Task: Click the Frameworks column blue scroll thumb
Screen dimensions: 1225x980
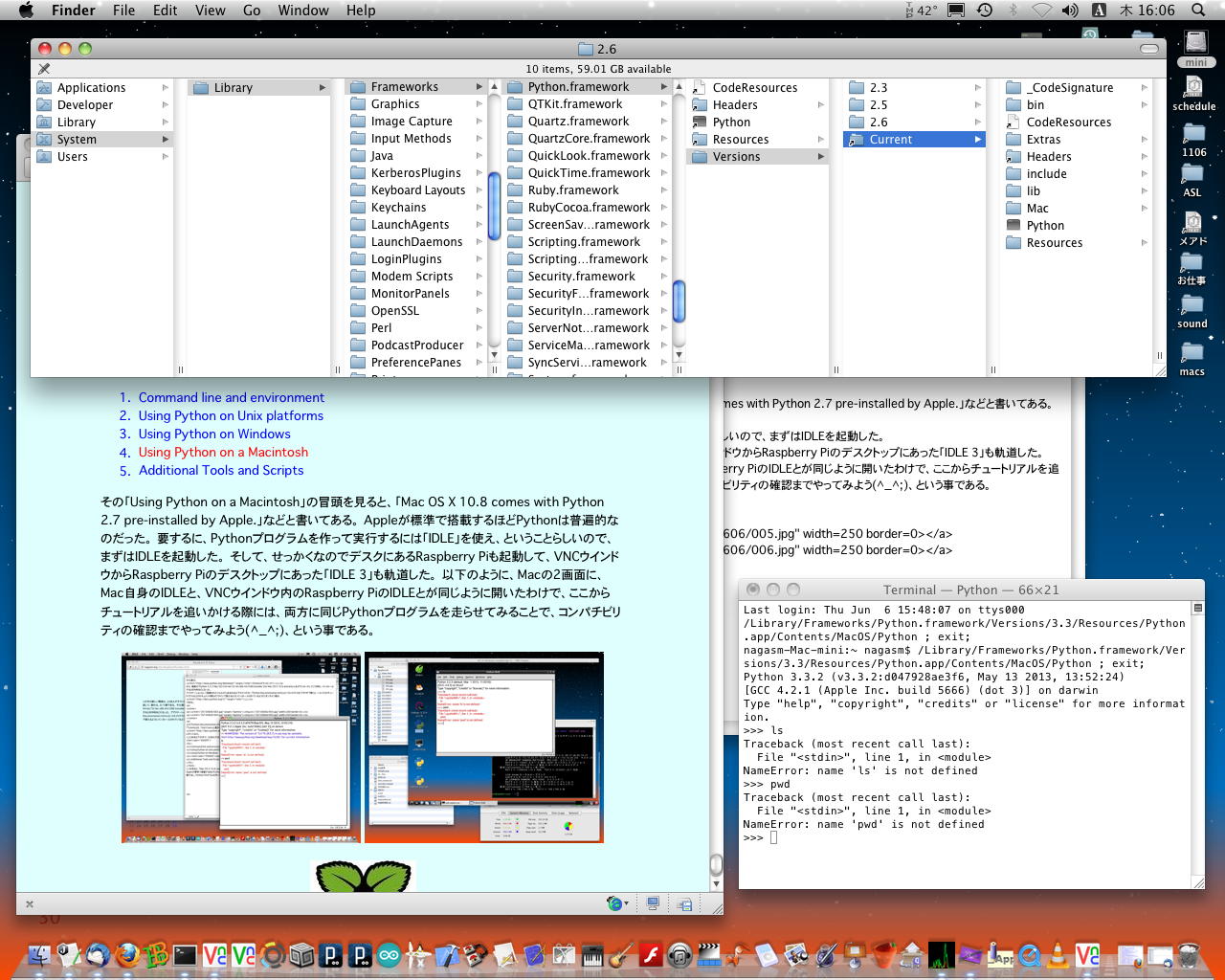Action: pyautogui.click(x=494, y=207)
